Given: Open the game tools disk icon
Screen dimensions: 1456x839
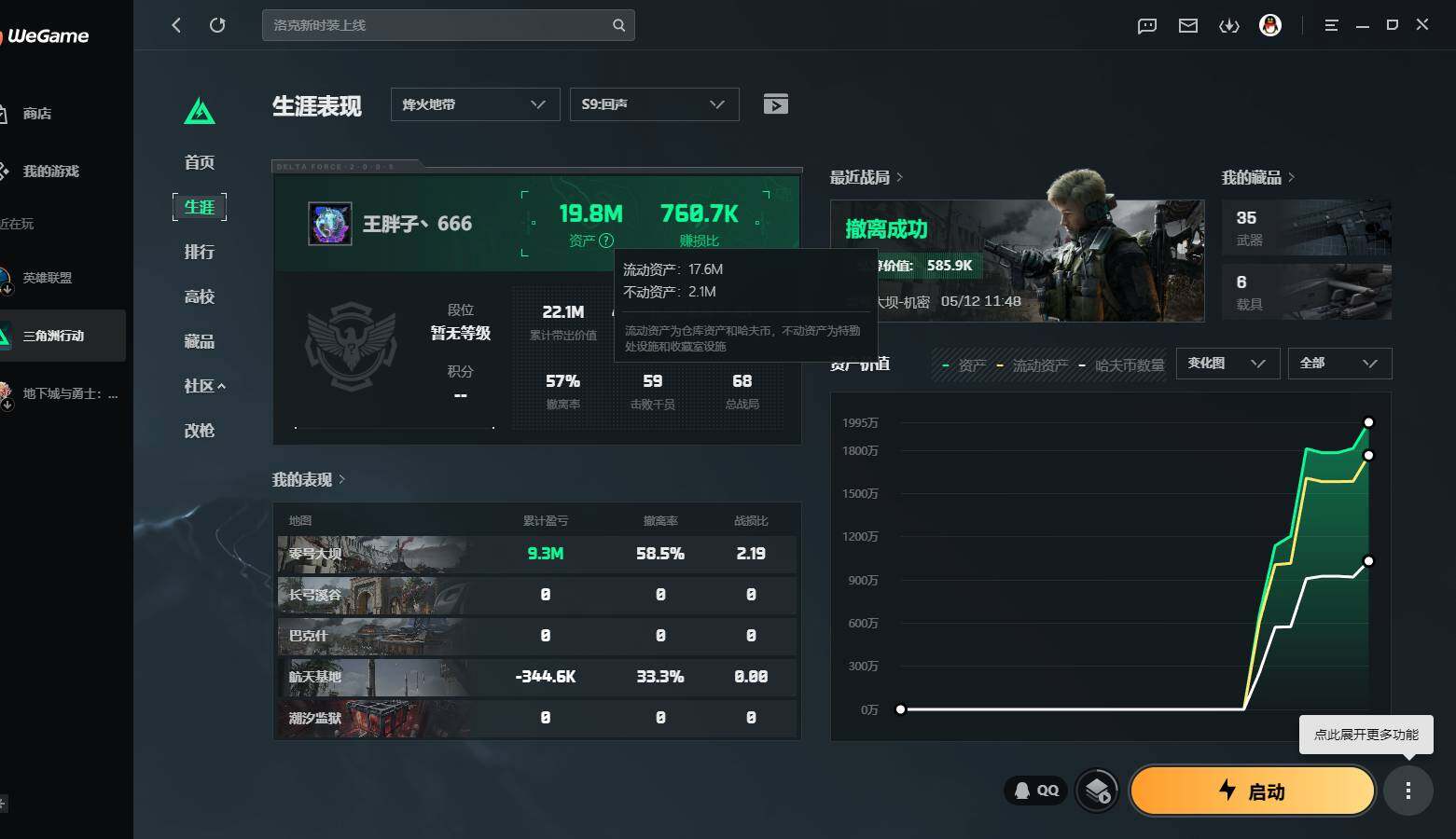Looking at the screenshot, I should 1097,791.
